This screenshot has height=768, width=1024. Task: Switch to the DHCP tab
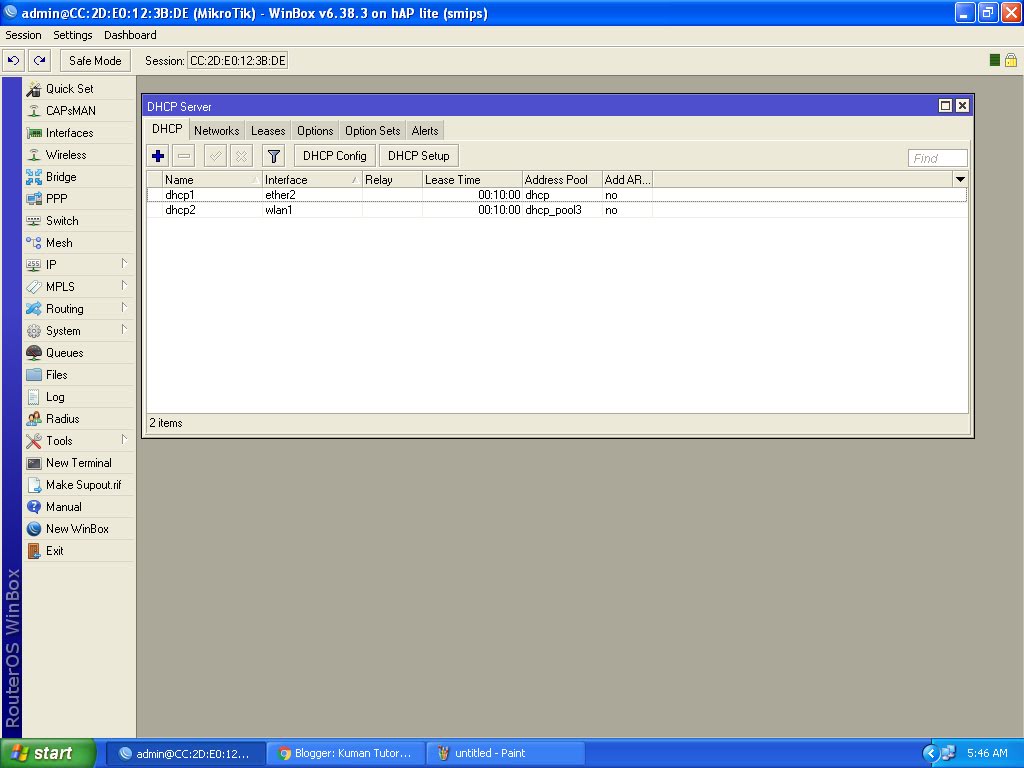point(167,129)
